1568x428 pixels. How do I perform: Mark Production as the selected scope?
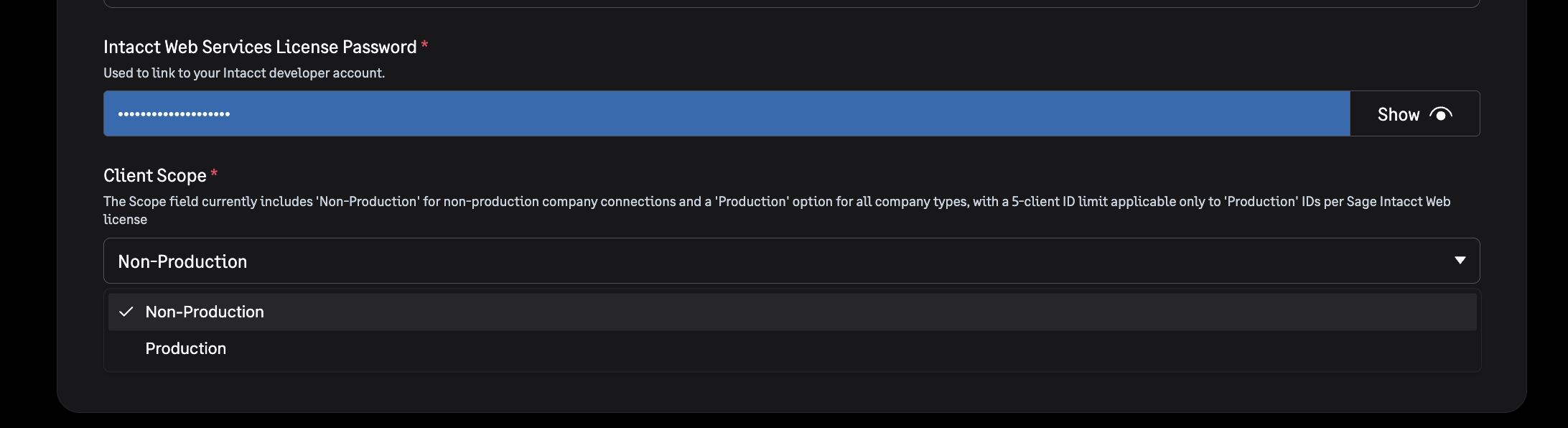[x=185, y=348]
